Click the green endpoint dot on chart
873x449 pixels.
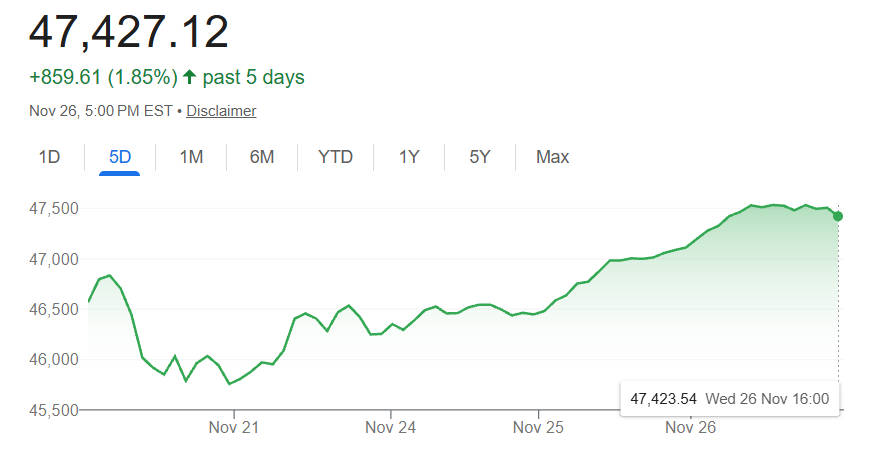838,216
